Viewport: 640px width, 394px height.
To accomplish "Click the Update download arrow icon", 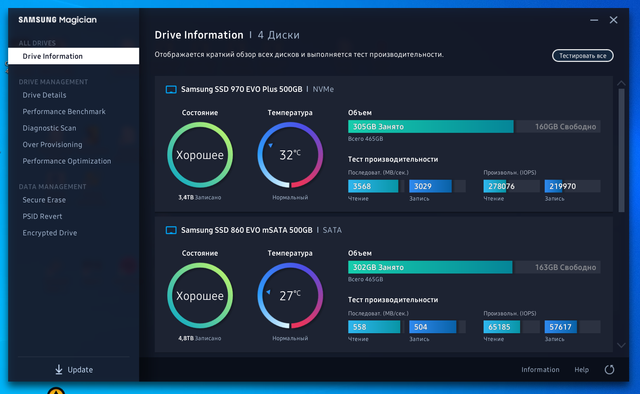I will click(59, 370).
